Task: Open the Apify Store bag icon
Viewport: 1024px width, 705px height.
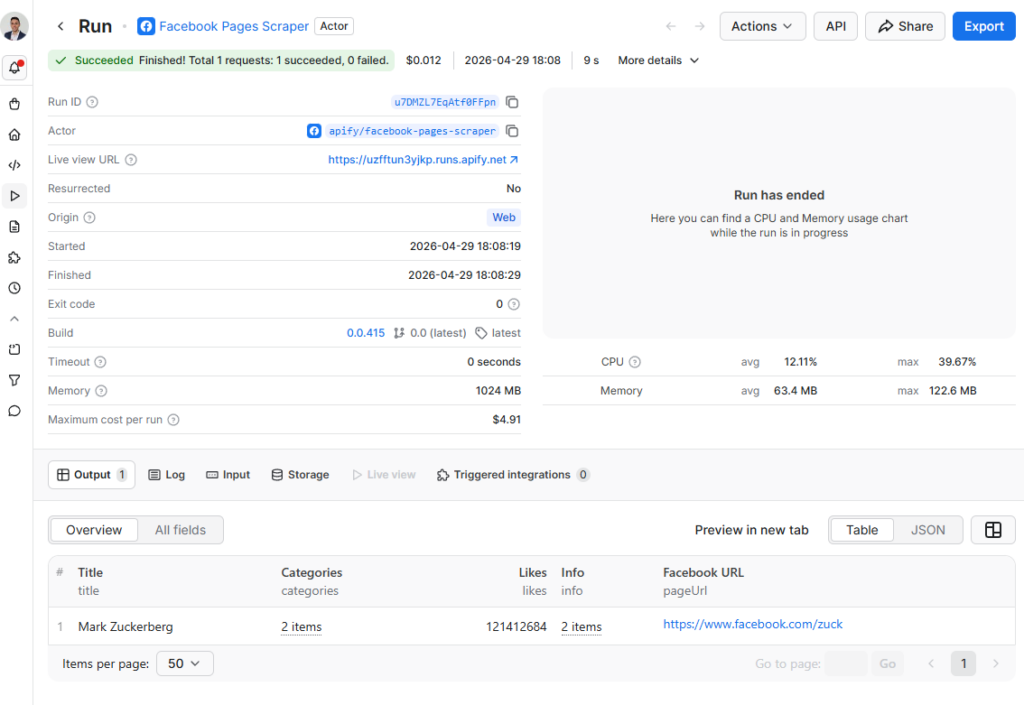Action: point(14,104)
